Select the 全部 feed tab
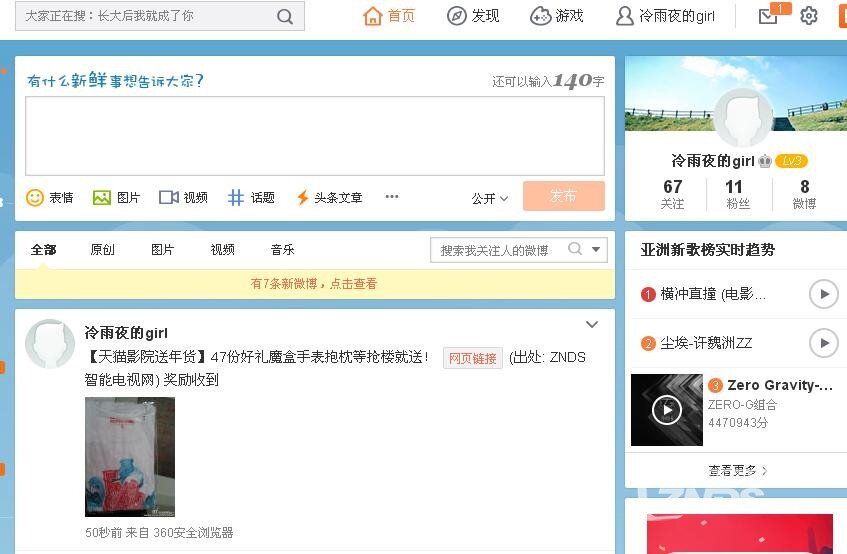 (43, 249)
